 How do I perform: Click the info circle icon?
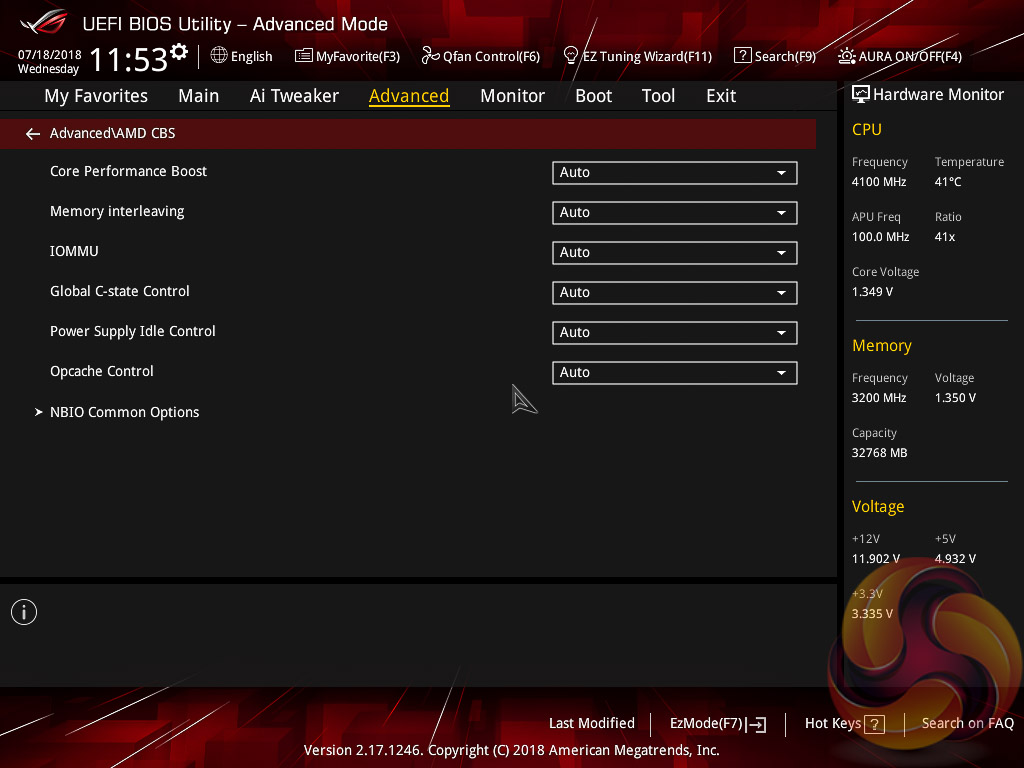coord(24,612)
